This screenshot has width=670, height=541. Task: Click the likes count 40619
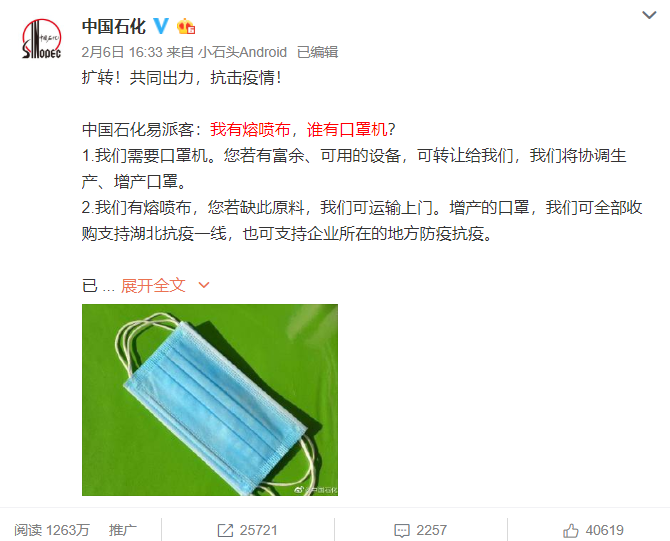pyautogui.click(x=605, y=530)
